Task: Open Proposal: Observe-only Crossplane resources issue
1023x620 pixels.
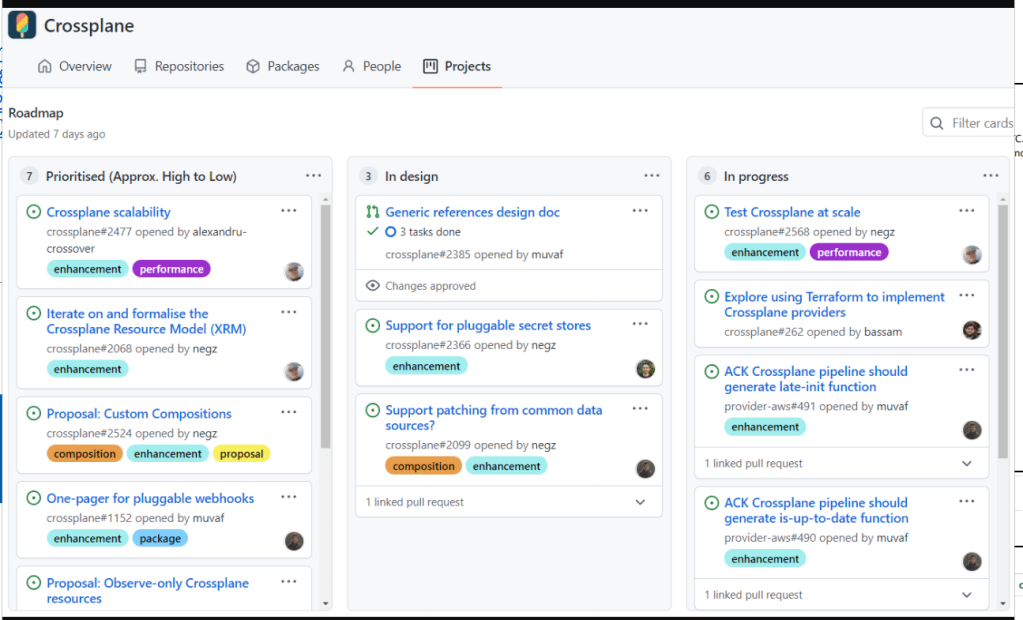Action: pos(147,591)
